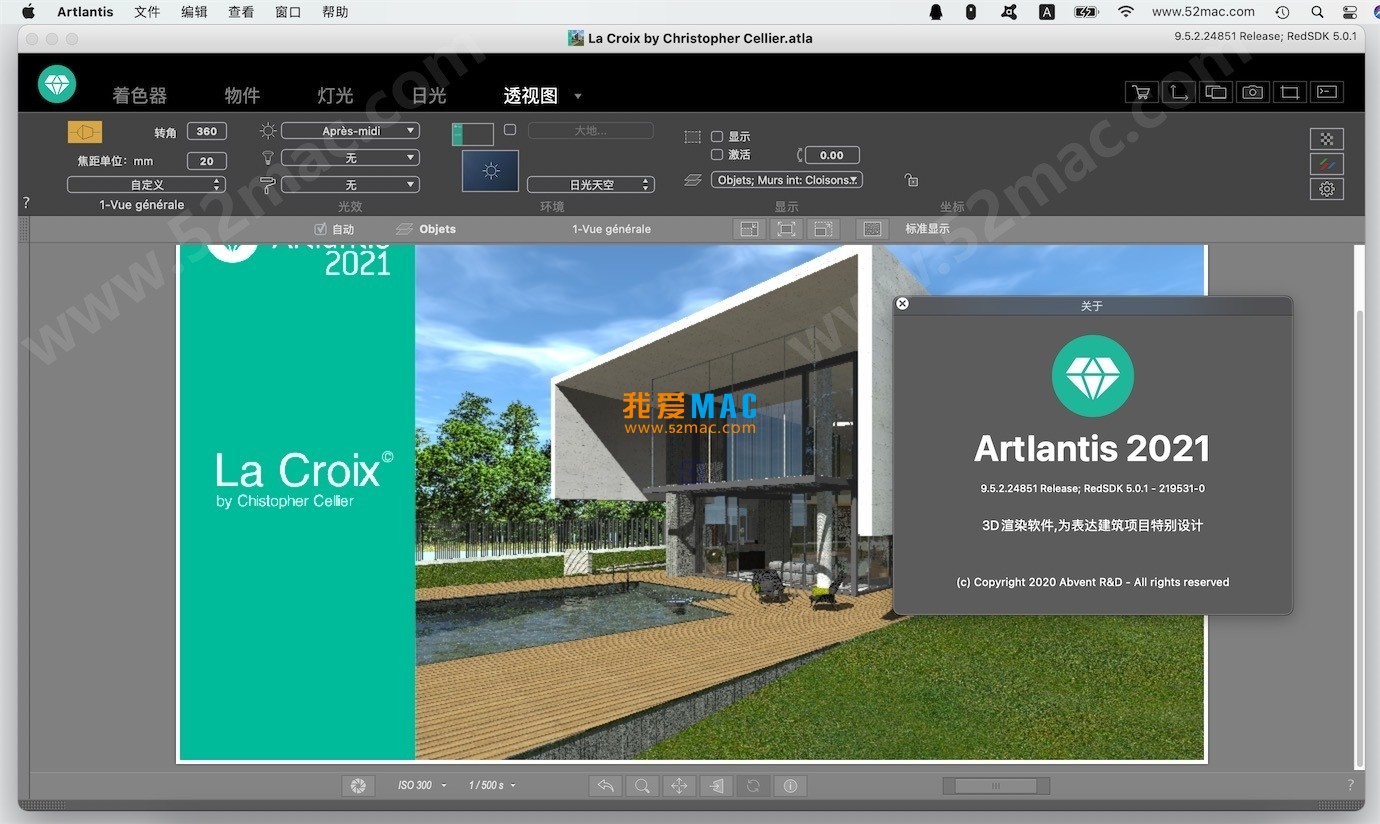Viewport: 1380px width, 824px height.
Task: Open the 帮助 menu
Action: coord(335,12)
